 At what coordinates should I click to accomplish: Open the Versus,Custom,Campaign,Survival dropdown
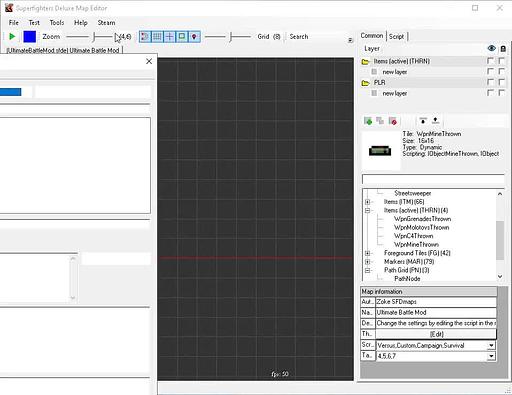491,345
